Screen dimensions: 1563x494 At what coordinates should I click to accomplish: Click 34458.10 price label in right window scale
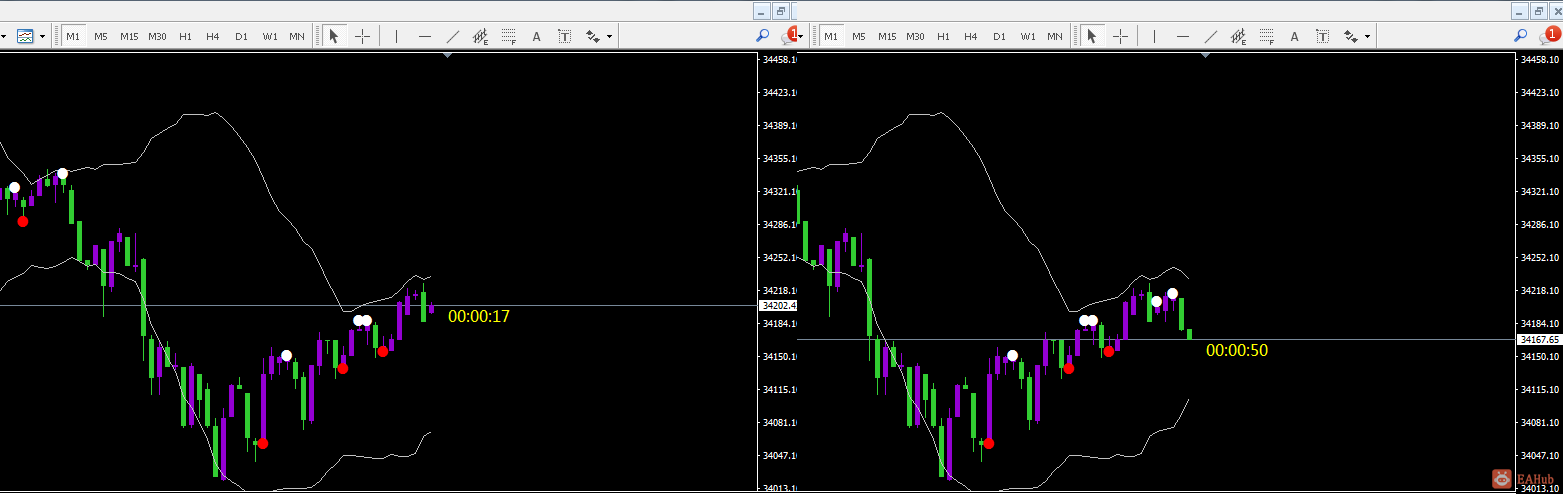click(x=1540, y=60)
